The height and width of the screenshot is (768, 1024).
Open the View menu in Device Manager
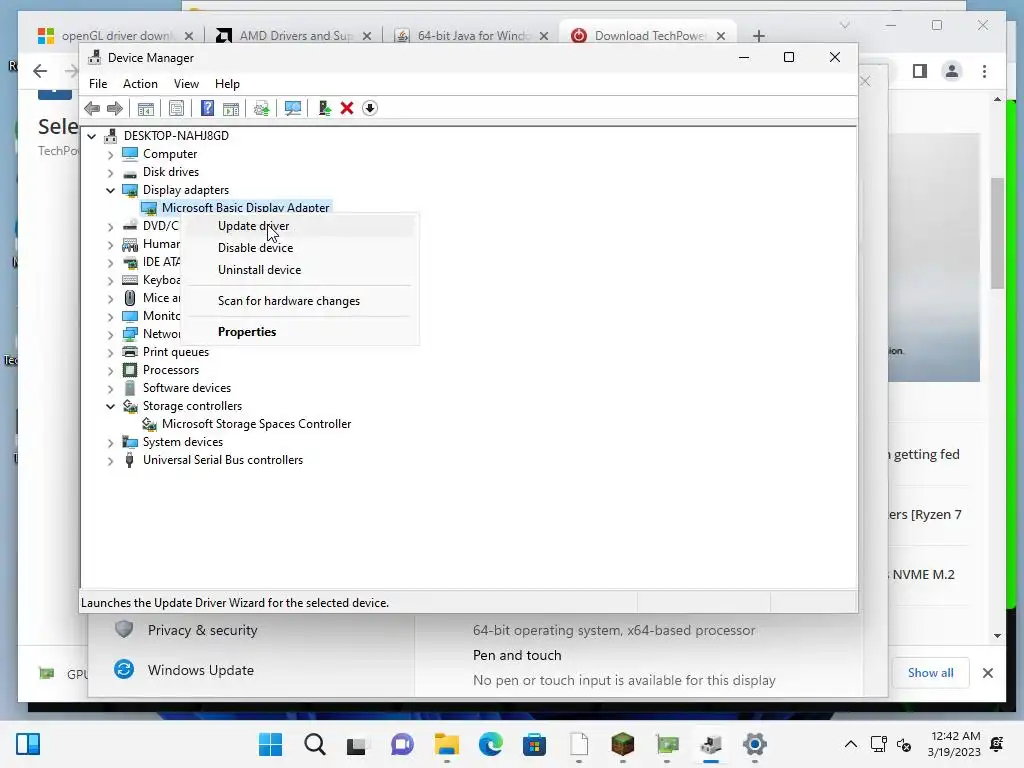tap(186, 84)
